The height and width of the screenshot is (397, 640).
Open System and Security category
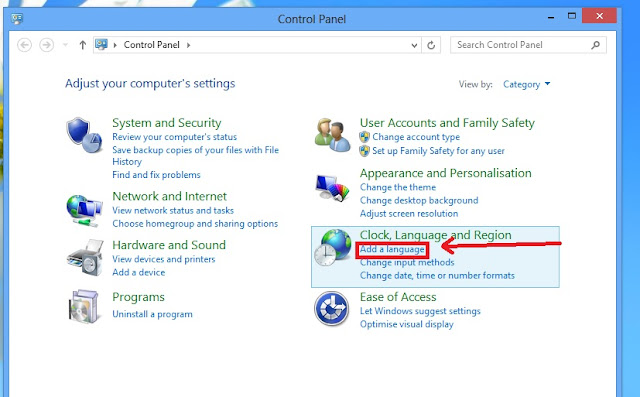click(167, 123)
